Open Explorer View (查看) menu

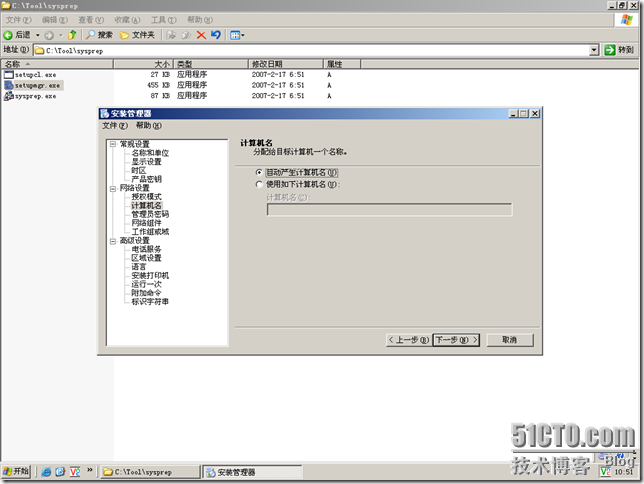pyautogui.click(x=91, y=20)
